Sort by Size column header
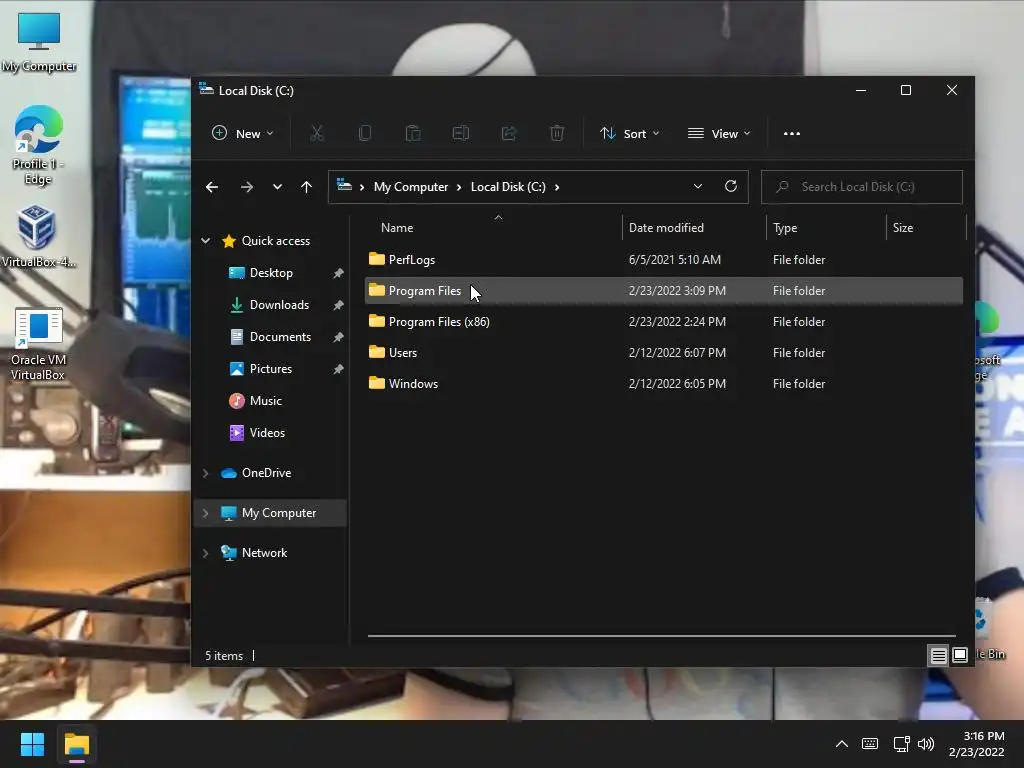Image resolution: width=1024 pixels, height=768 pixels. point(903,228)
